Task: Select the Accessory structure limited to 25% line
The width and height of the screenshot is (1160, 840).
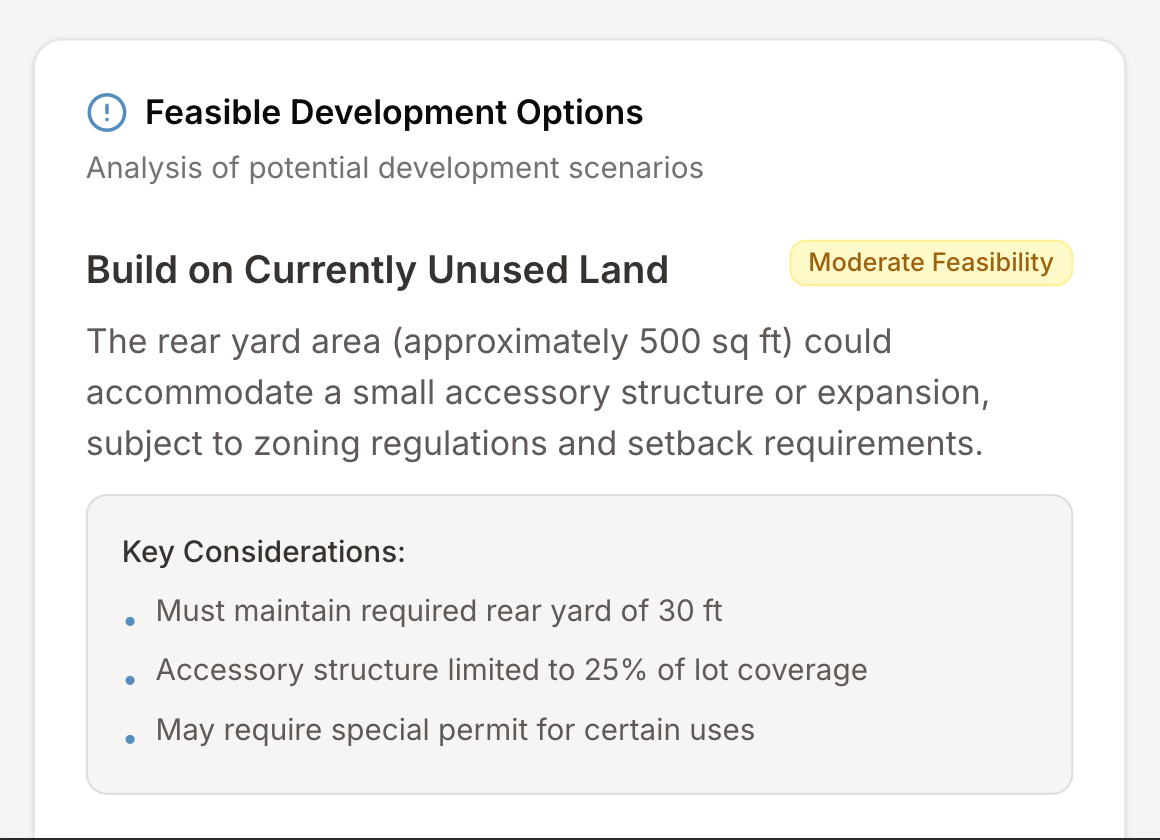Action: (x=511, y=669)
